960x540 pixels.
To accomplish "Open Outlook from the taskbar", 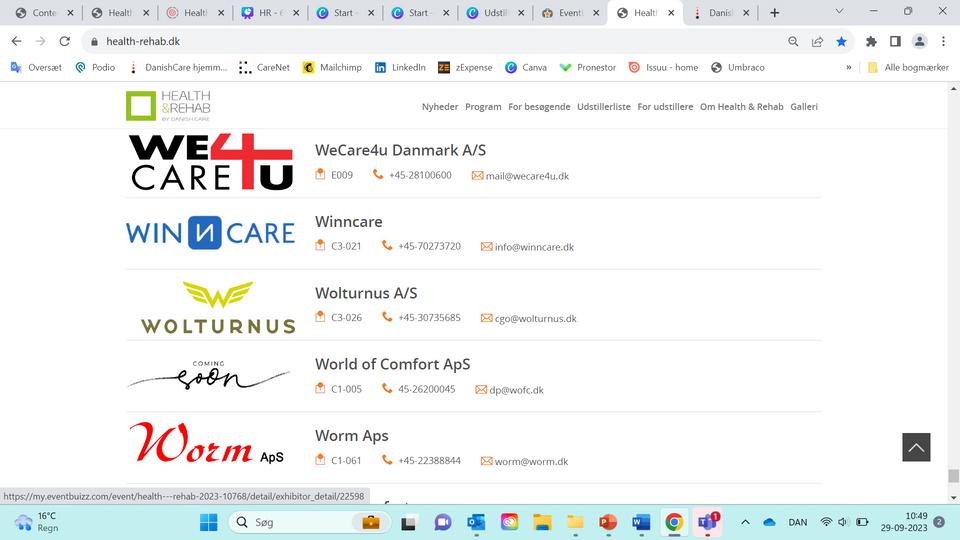I will tap(476, 522).
